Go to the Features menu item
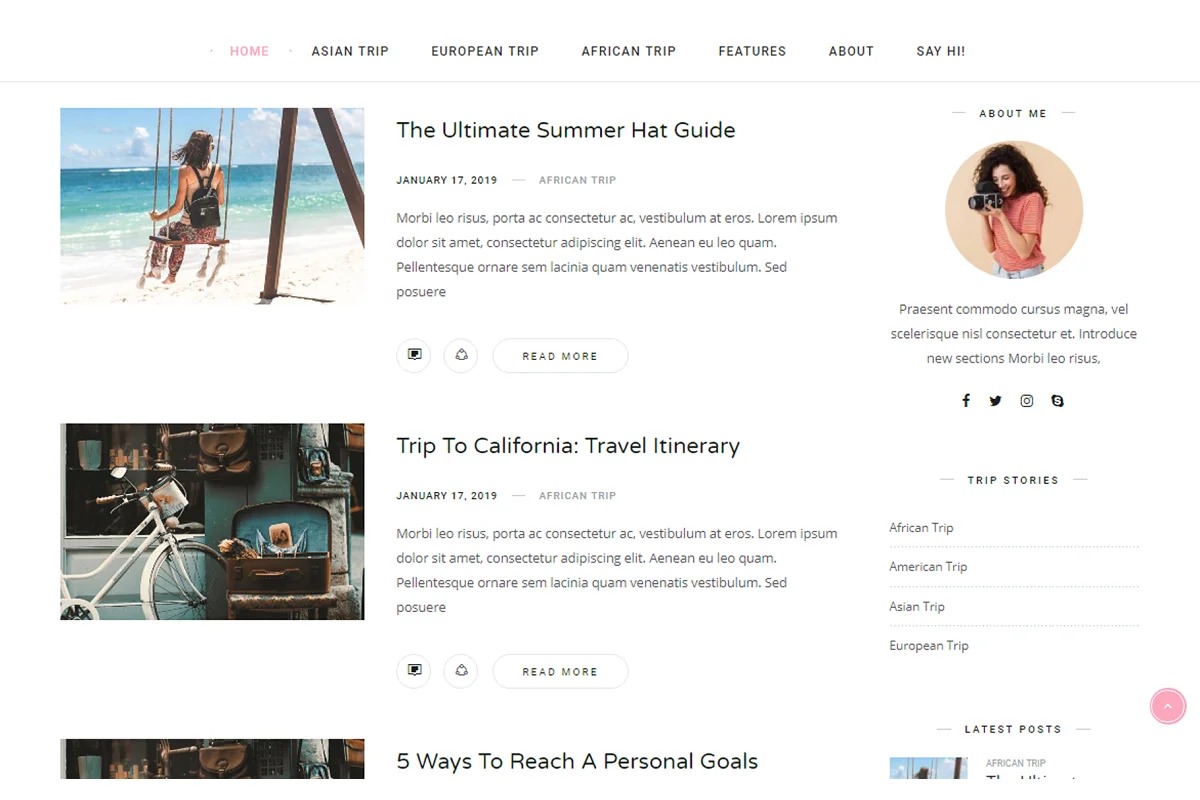Viewport: 1200px width, 800px height. point(752,51)
